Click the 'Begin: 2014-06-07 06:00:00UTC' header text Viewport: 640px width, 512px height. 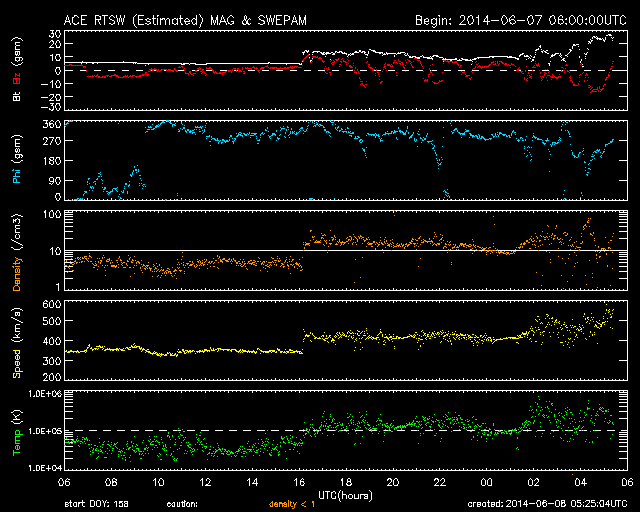point(521,20)
